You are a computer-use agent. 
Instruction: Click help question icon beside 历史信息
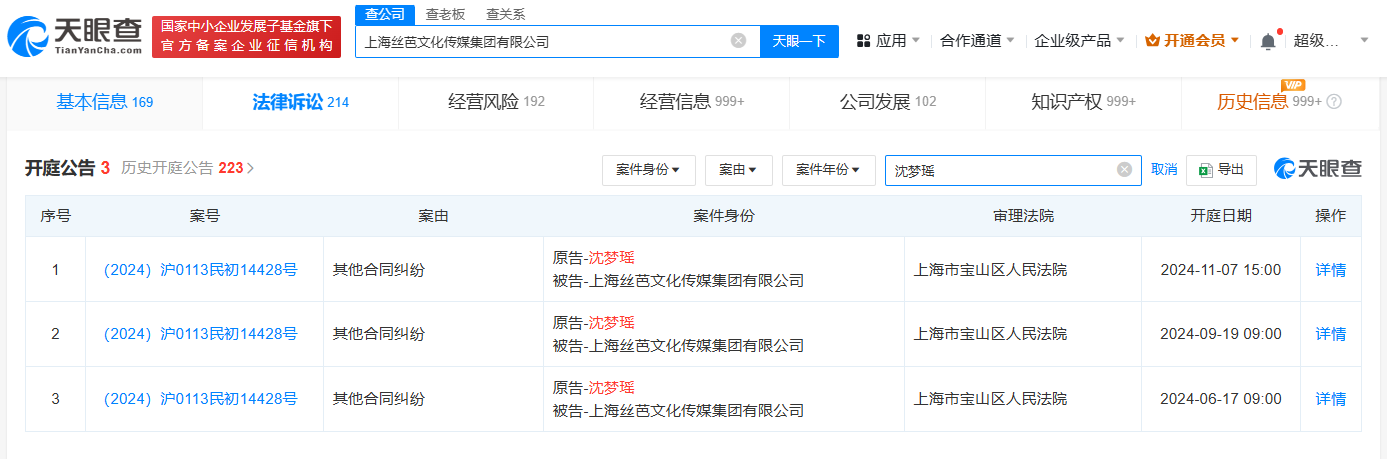[1334, 102]
